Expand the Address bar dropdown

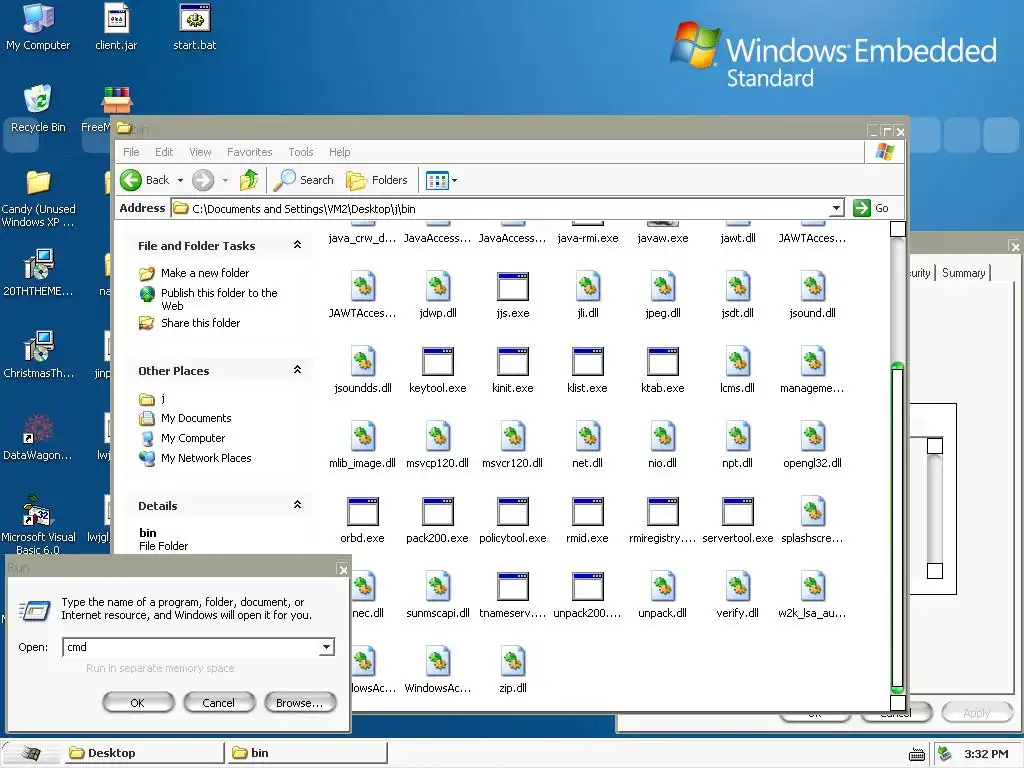836,208
